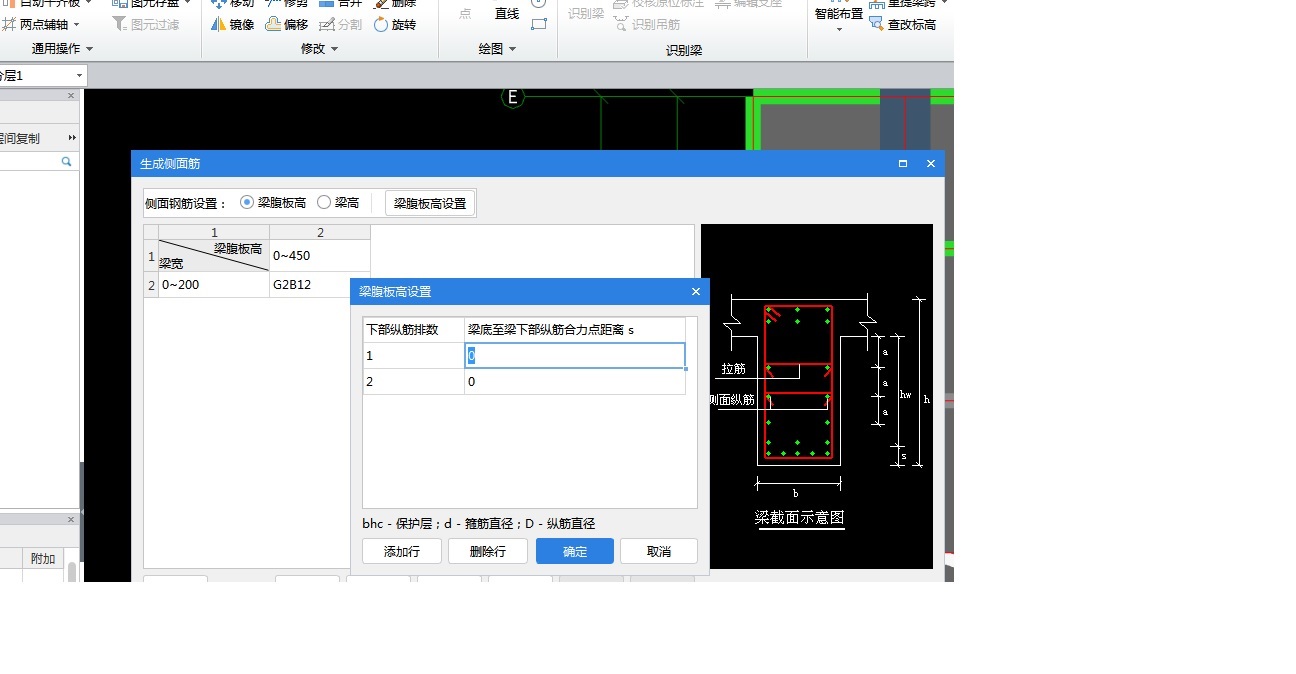Screen dimensions: 1296x674
Task: Close the upper left side panel
Action: [71, 96]
